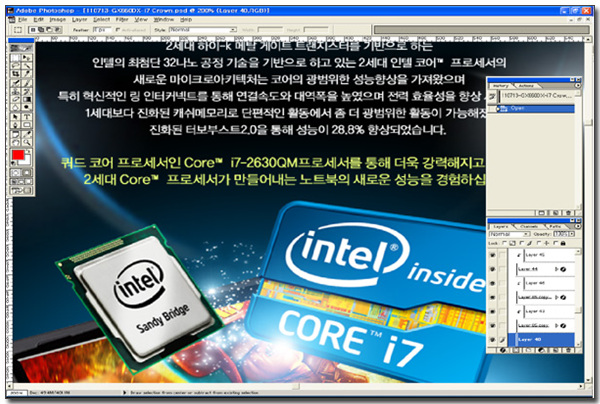Click create new snapshot icon in History panel
This screenshot has width=600, height=404.
coord(556,213)
